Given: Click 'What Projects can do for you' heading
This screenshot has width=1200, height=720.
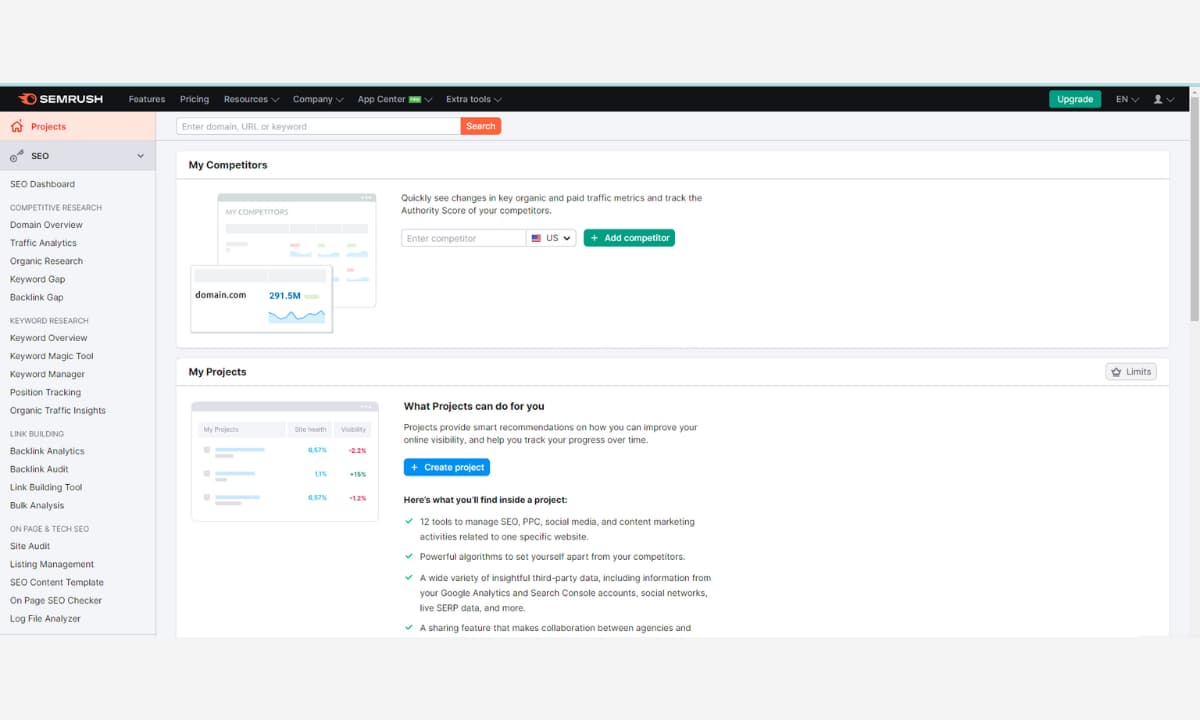Looking at the screenshot, I should tap(474, 406).
